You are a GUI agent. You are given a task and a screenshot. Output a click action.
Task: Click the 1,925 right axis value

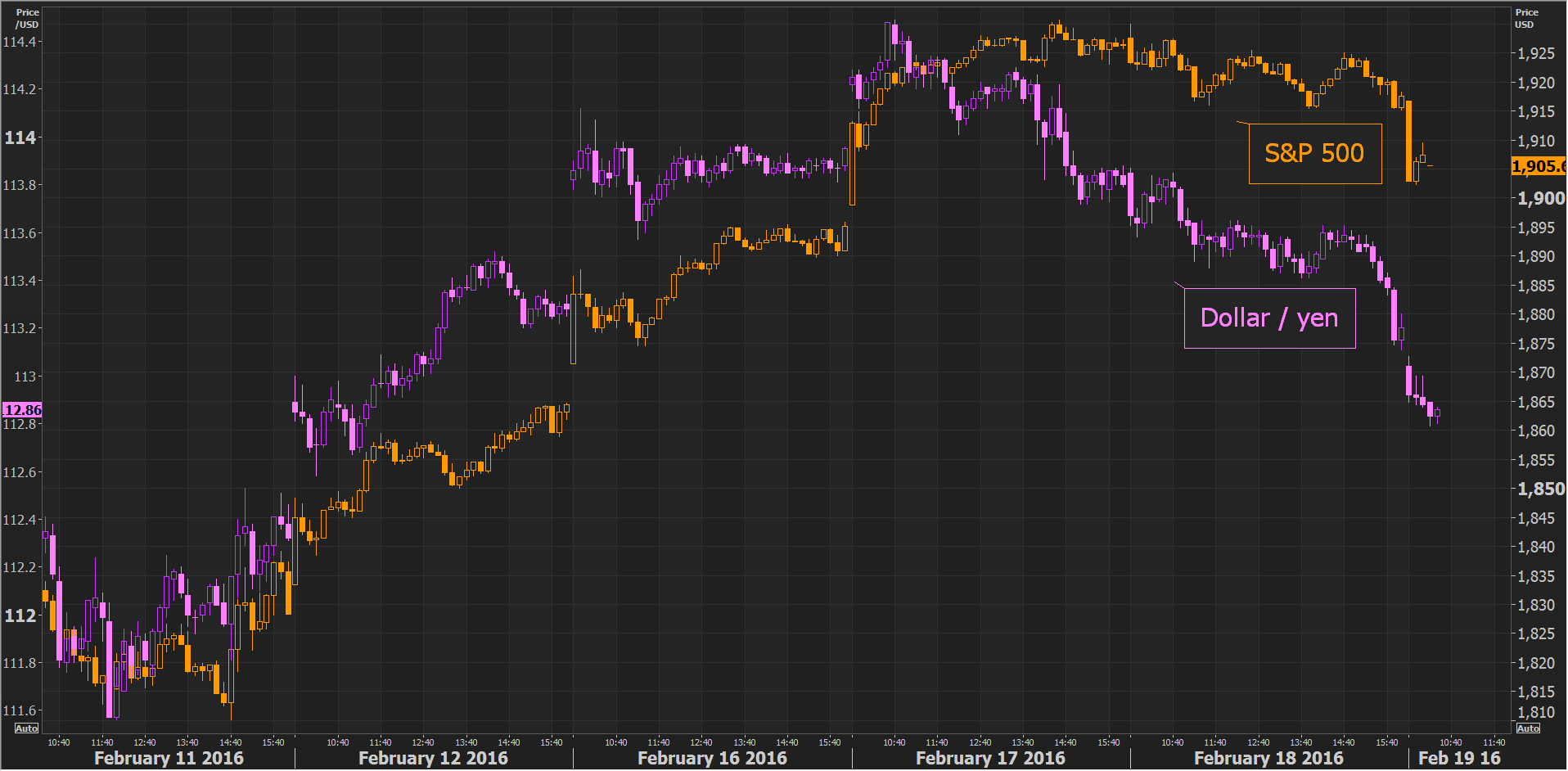click(1536, 54)
